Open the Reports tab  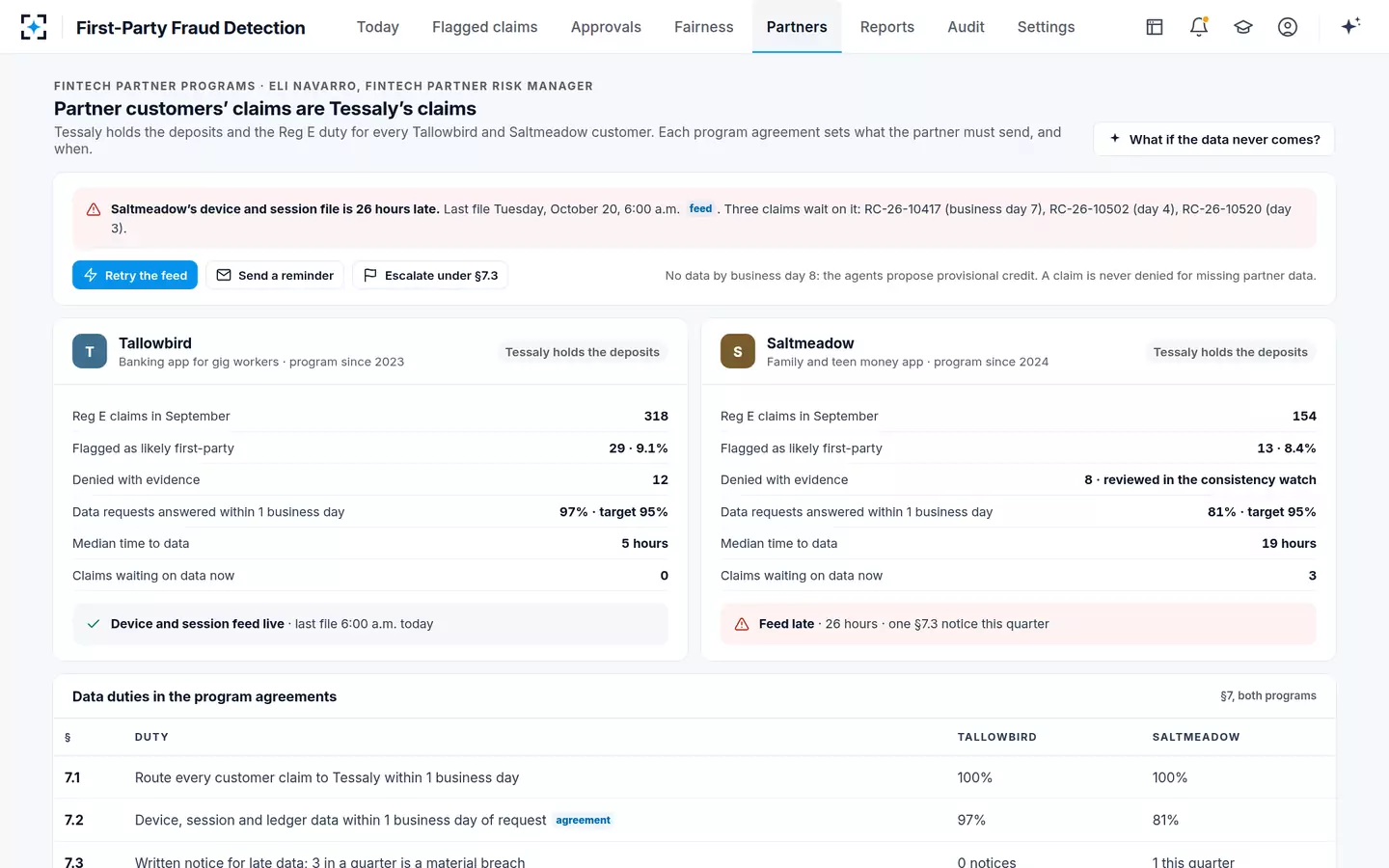887,27
